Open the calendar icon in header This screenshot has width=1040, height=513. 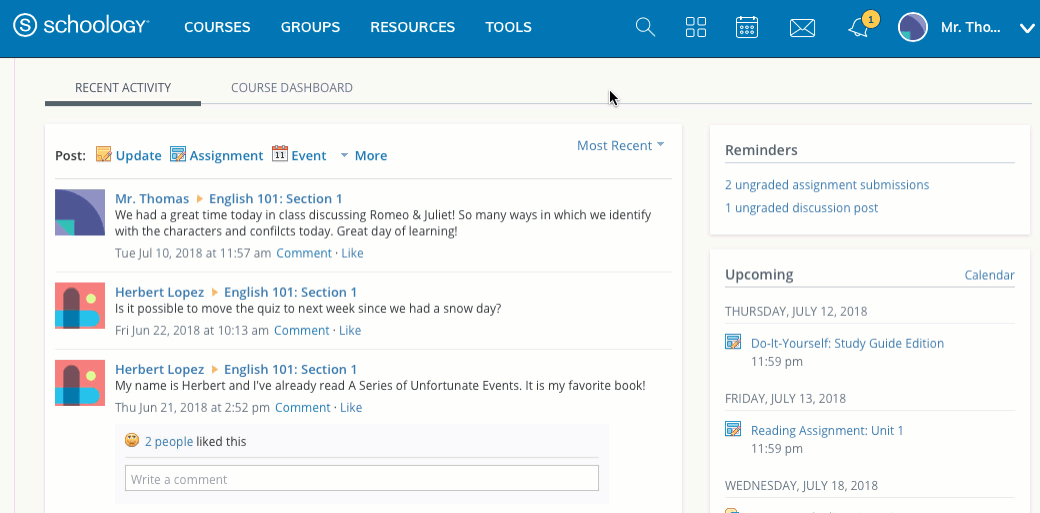coord(747,28)
